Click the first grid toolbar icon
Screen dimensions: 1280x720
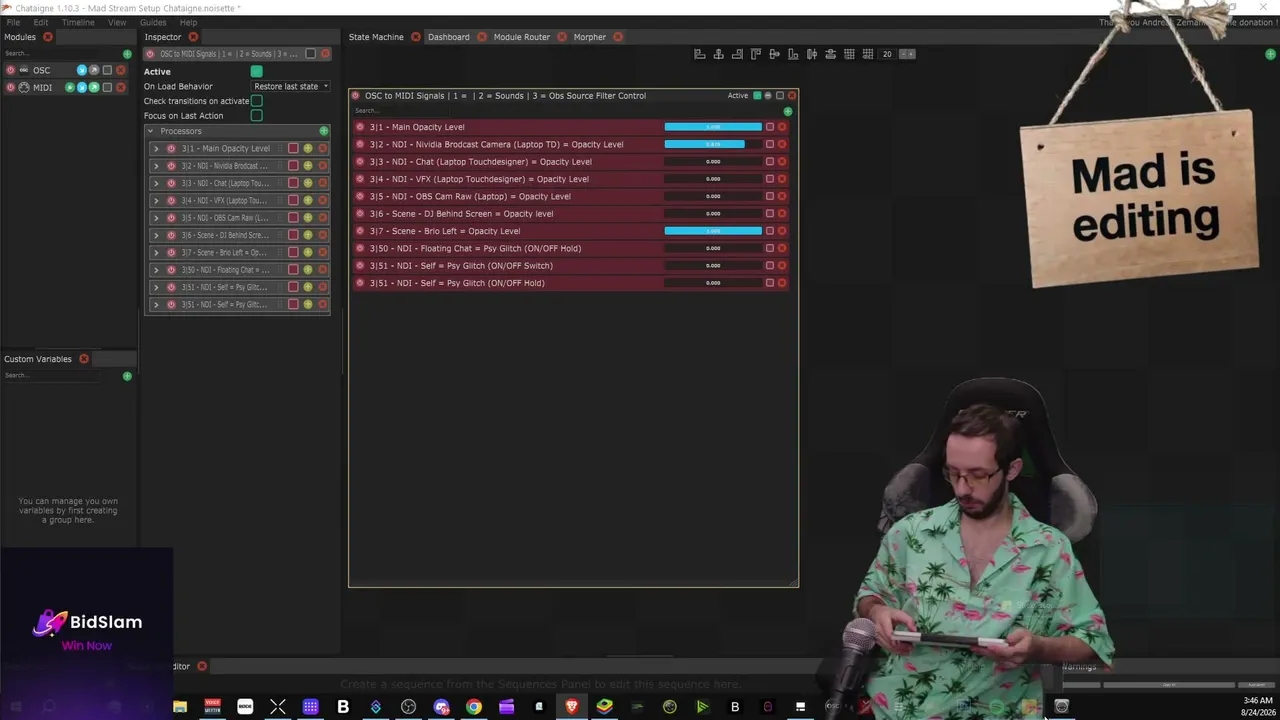[x=849, y=54]
